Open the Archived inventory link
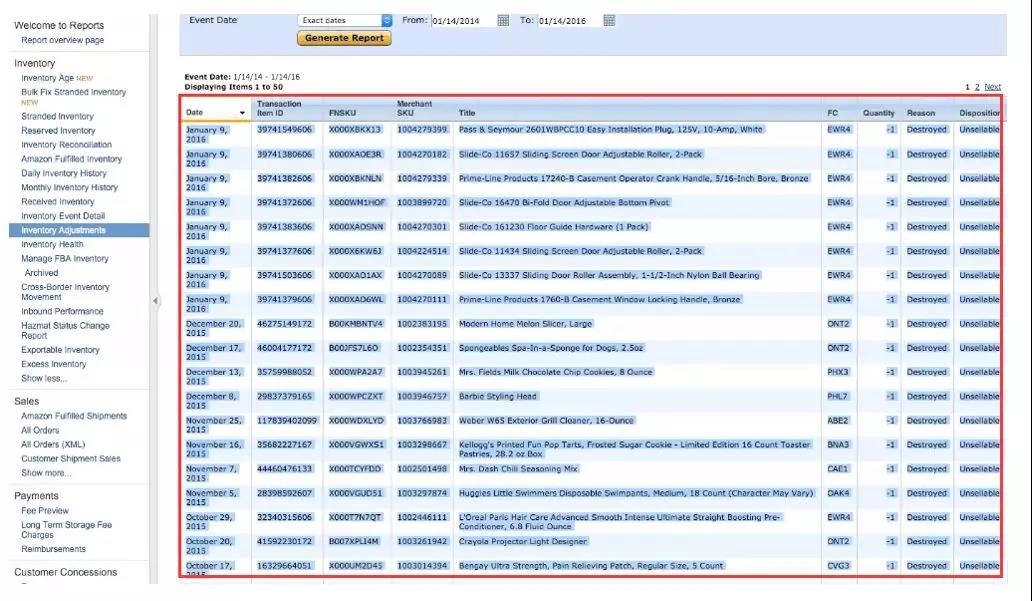The height and width of the screenshot is (601, 1032). click(41, 273)
